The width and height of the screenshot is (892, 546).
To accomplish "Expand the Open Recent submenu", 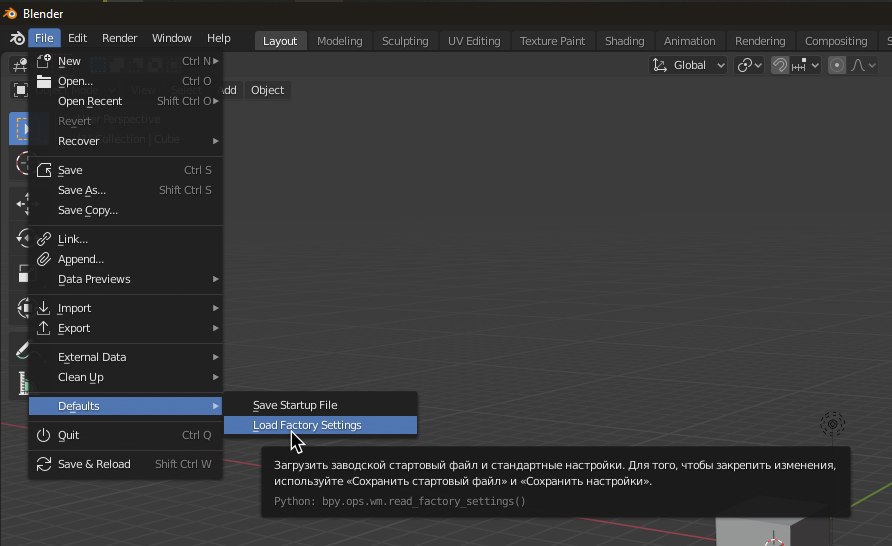I will click(125, 101).
